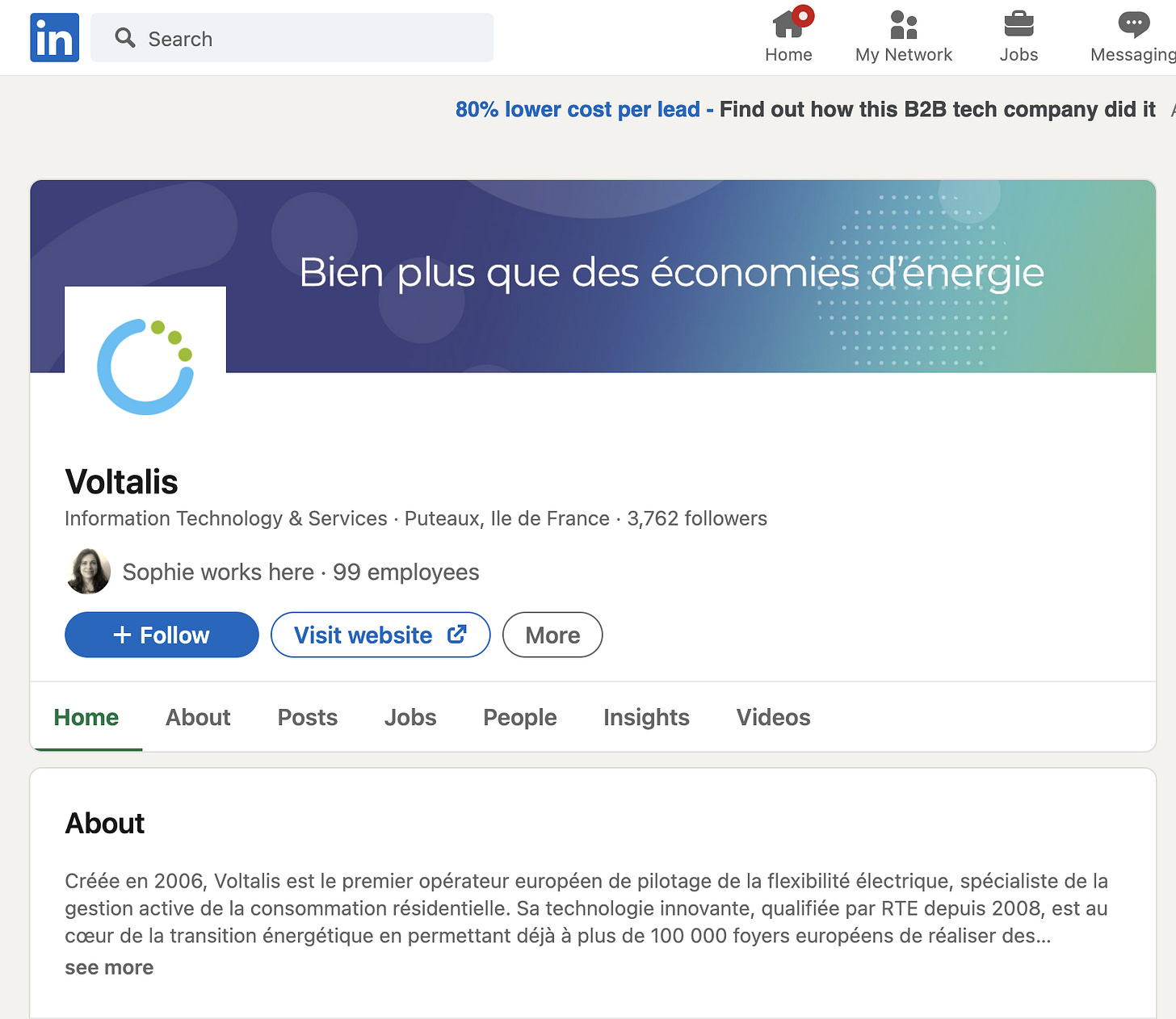Screen dimensions: 1176x1019
Task: Switch to the Home tab
Action: [86, 717]
